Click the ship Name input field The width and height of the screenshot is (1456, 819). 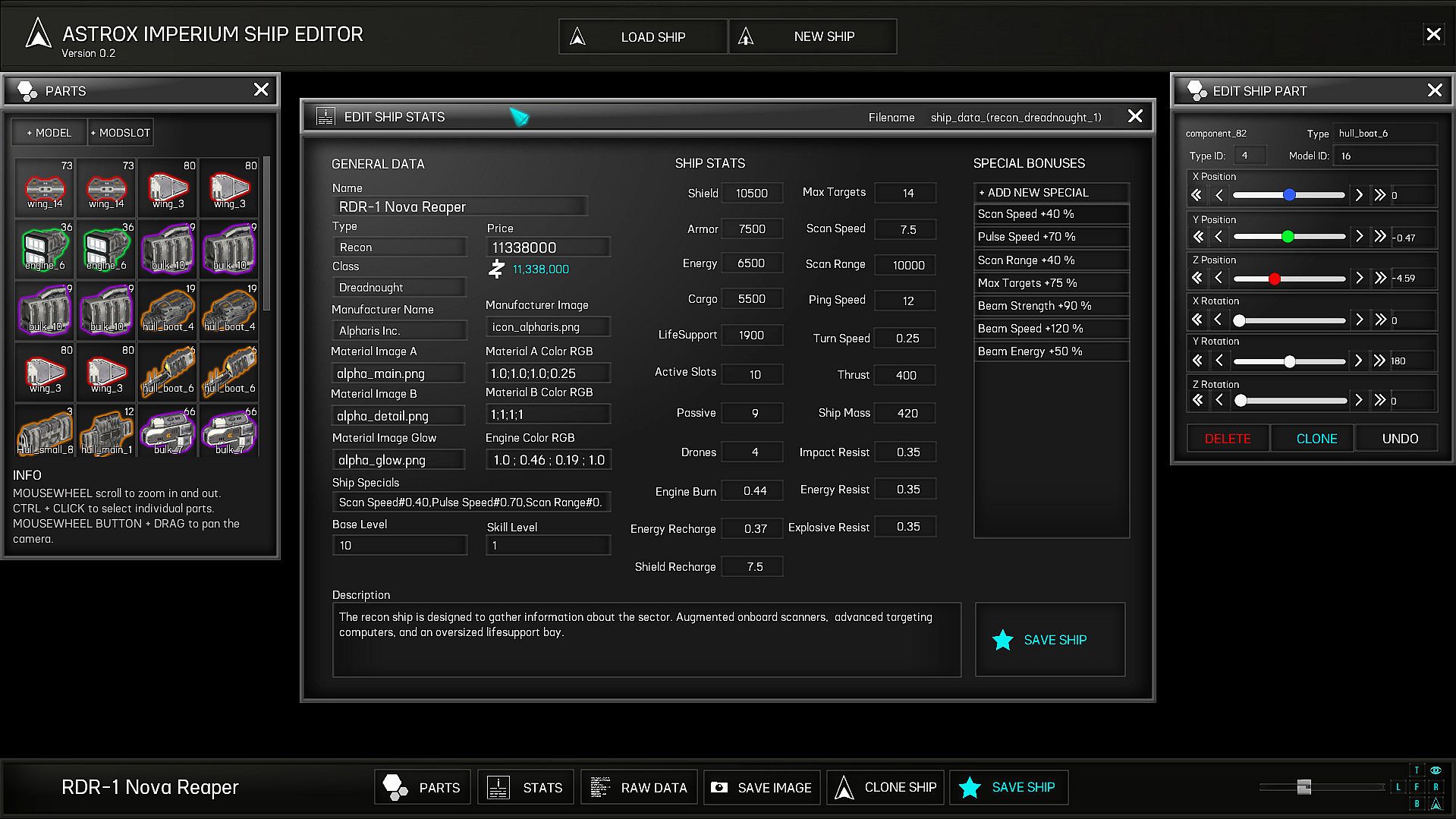point(460,206)
